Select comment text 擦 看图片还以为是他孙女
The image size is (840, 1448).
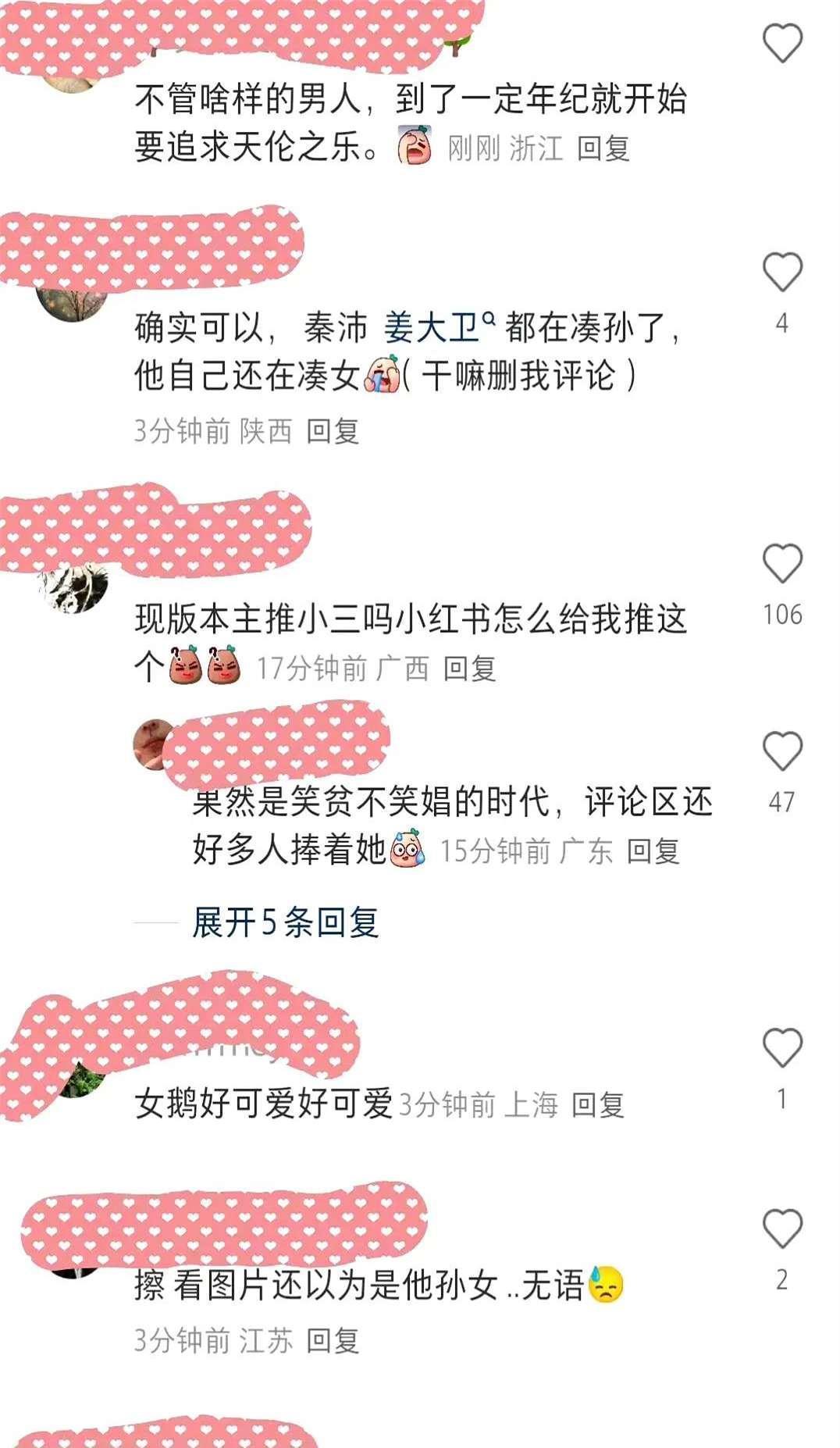316,1284
